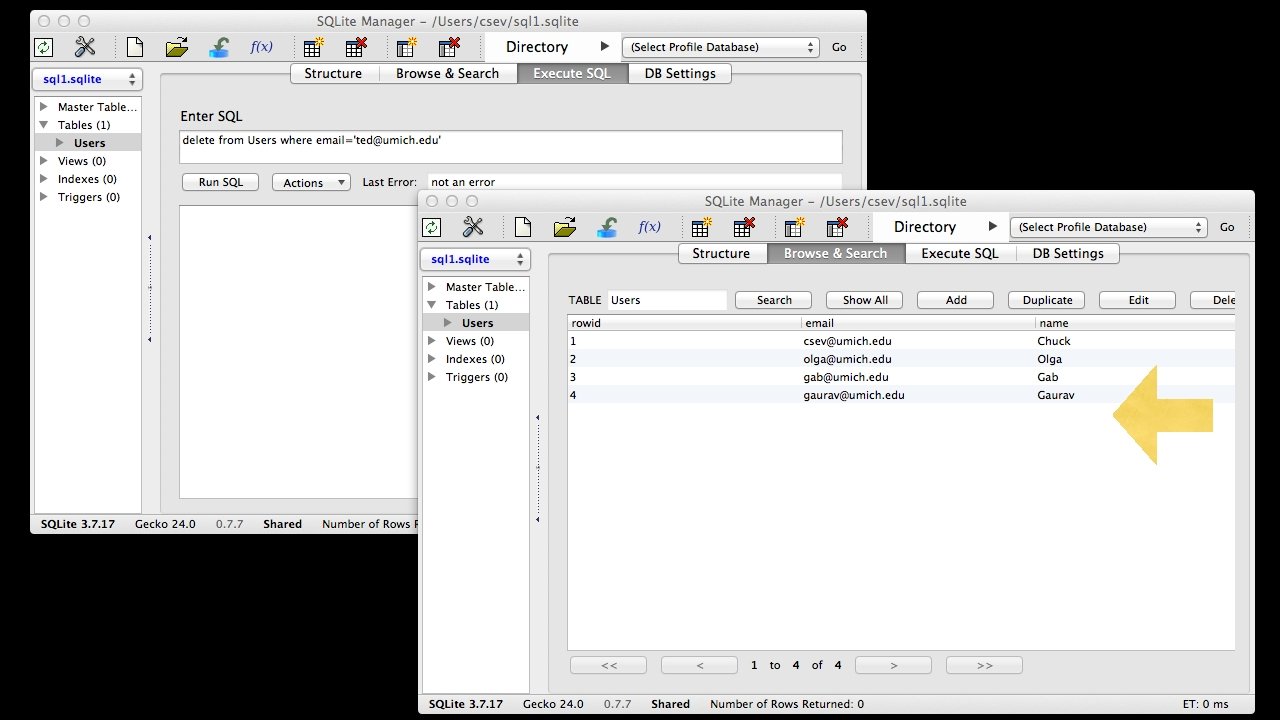Select Users table in front window tree
Screen dimensions: 1280x720
477,323
